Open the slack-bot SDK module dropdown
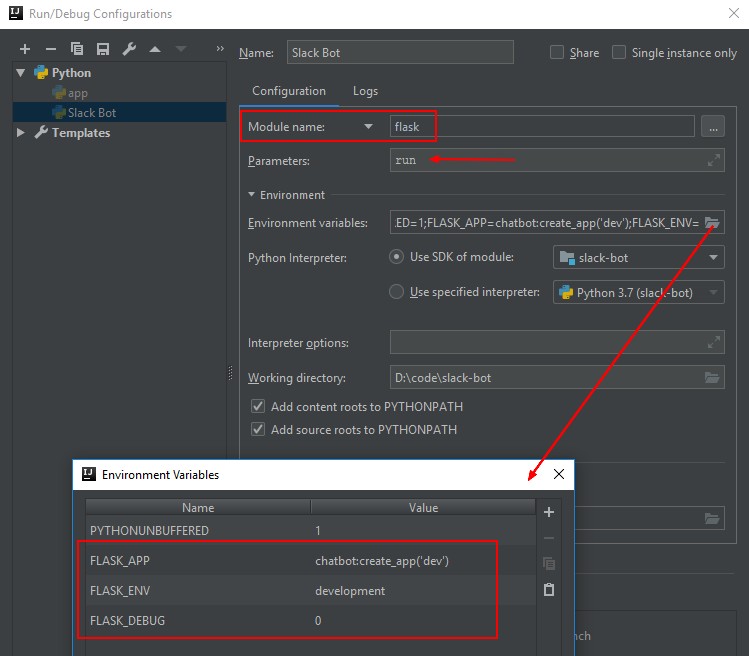749x656 pixels. [638, 257]
